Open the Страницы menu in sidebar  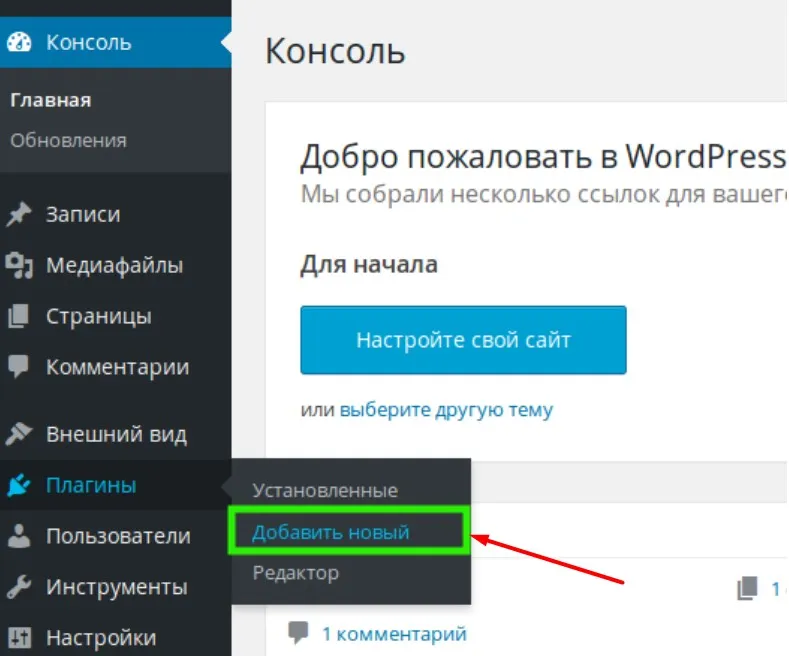116,316
